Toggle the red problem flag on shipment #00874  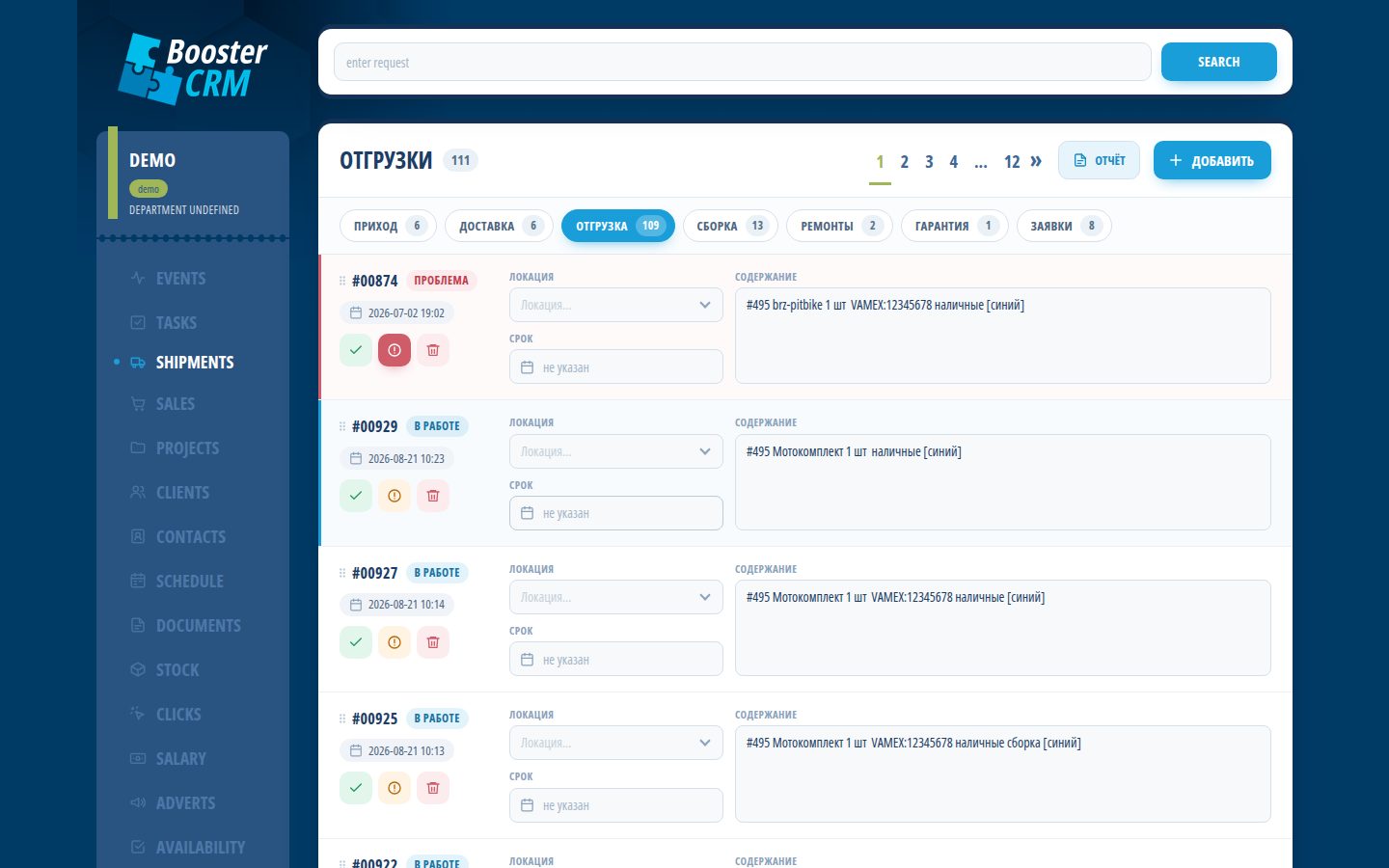[395, 350]
